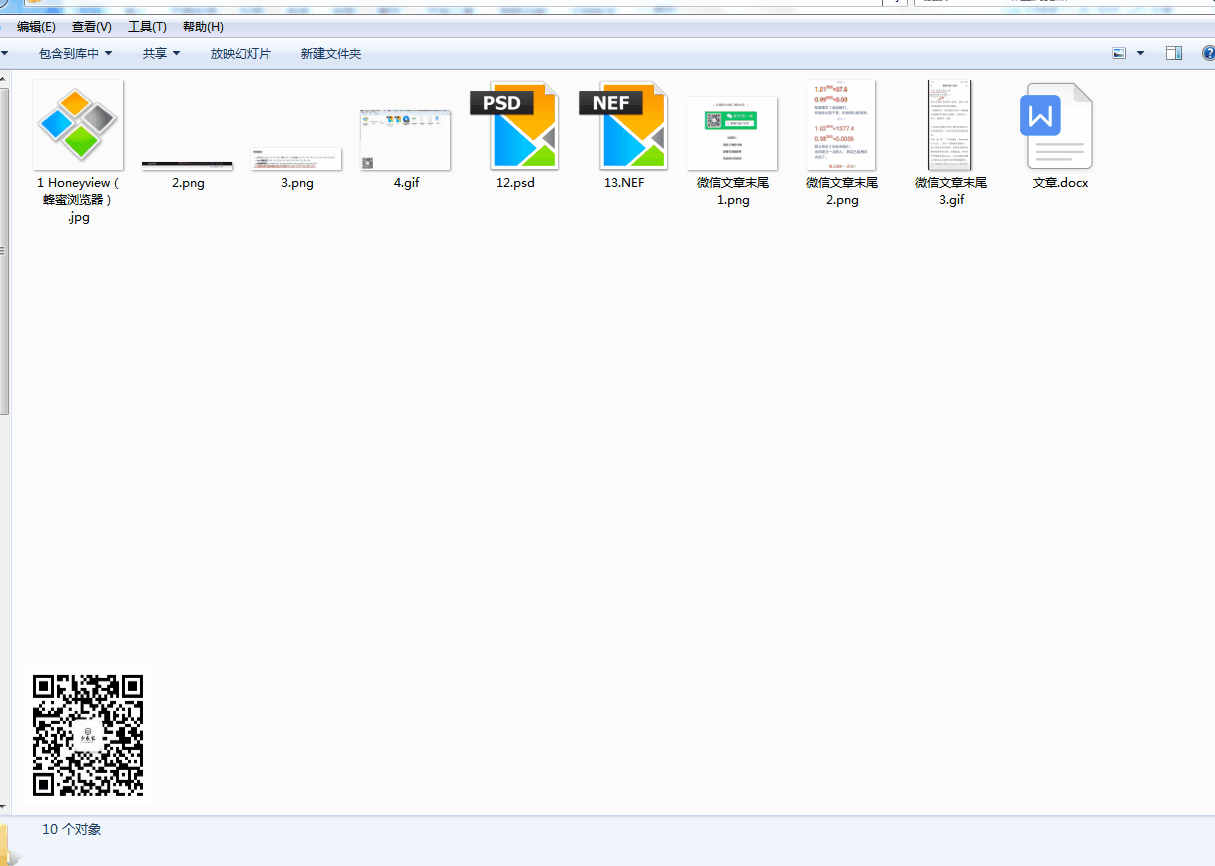This screenshot has height=866, width=1215.
Task: Select the Honeyview jpg file icon
Action: click(x=78, y=125)
